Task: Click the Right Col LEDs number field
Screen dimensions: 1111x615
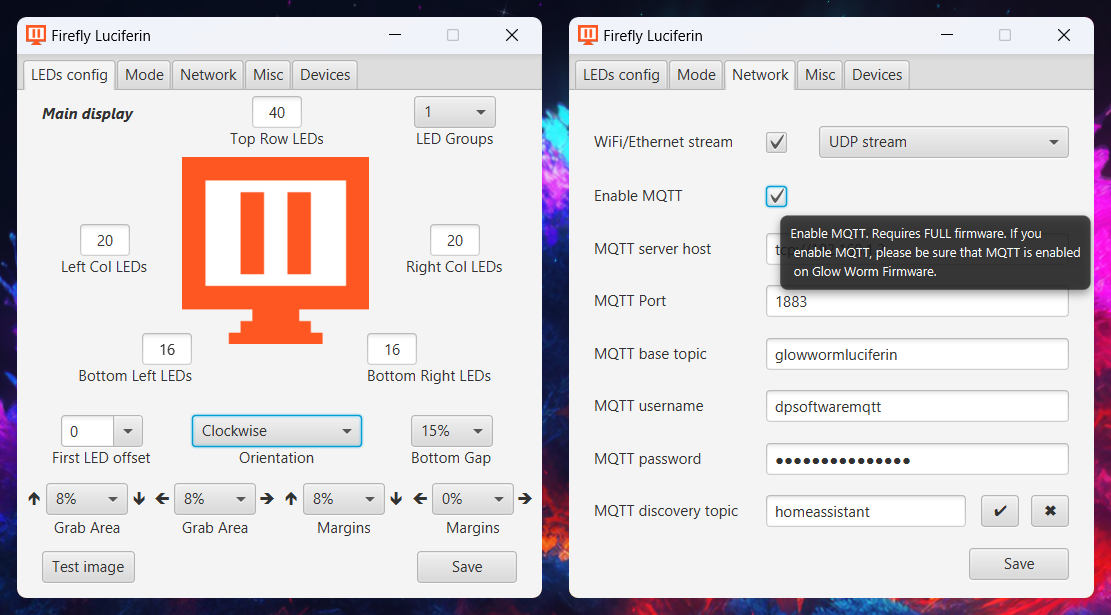Action: (455, 240)
